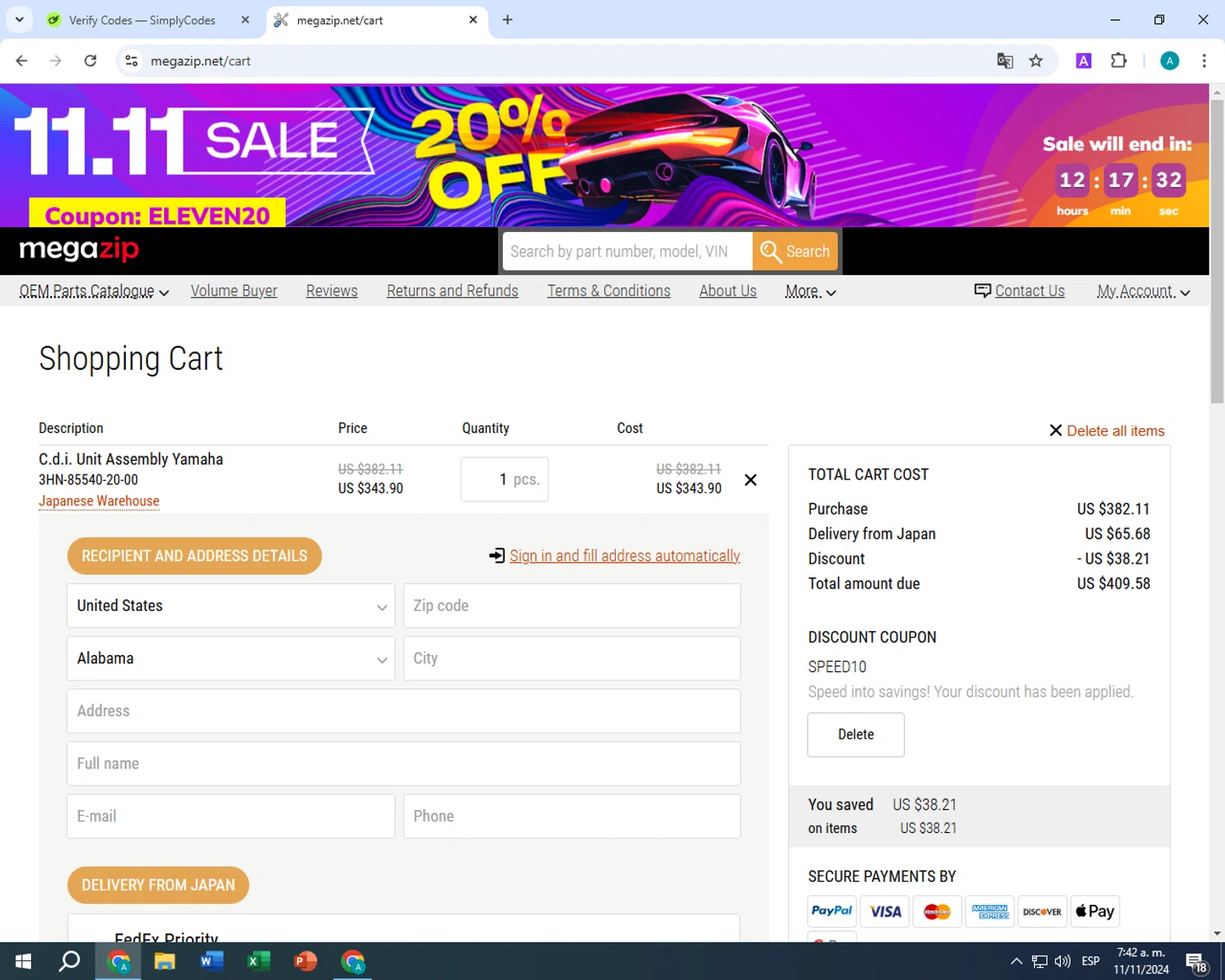The image size is (1225, 980).
Task: Click the City field
Action: tap(572, 658)
